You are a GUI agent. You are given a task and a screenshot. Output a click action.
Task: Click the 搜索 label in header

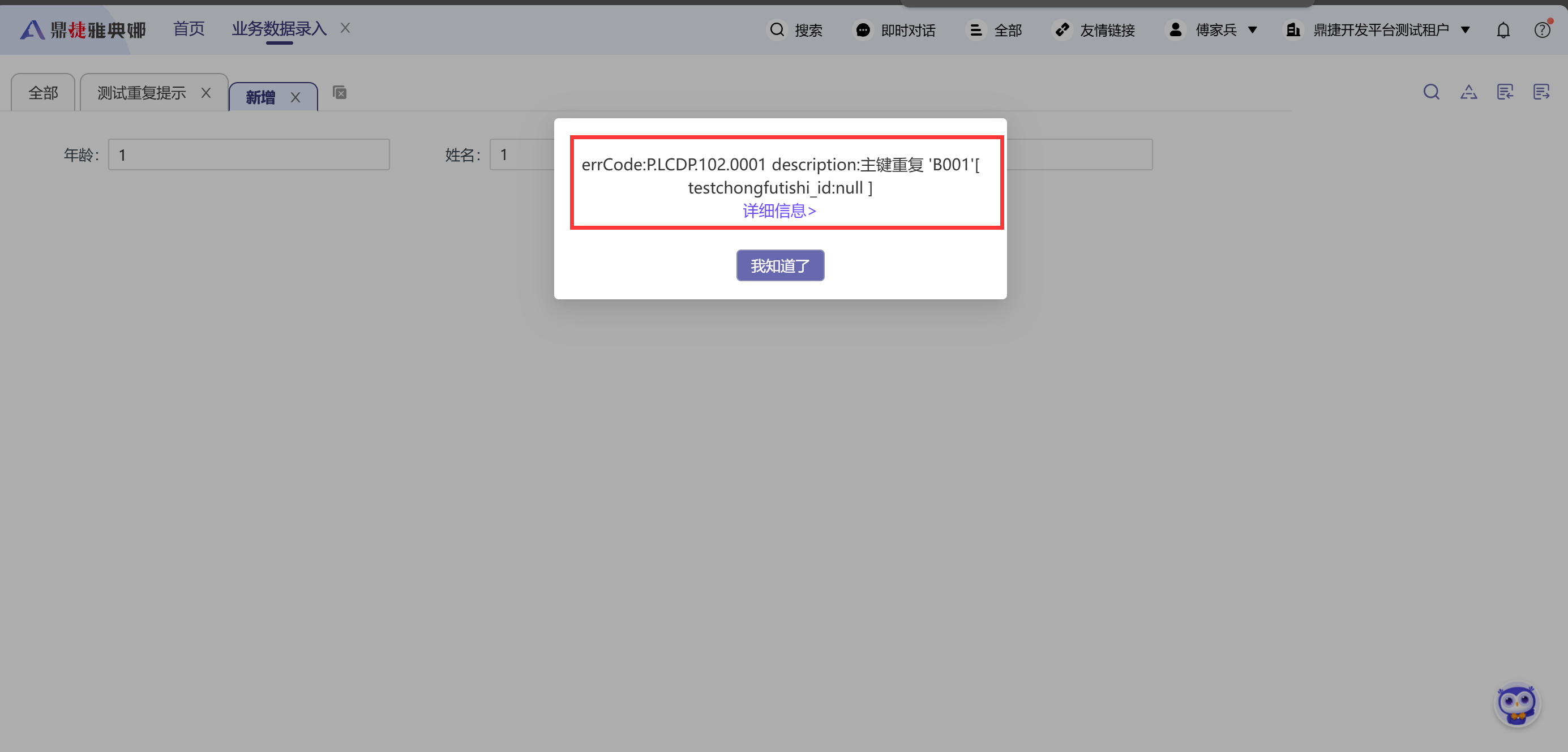(808, 30)
